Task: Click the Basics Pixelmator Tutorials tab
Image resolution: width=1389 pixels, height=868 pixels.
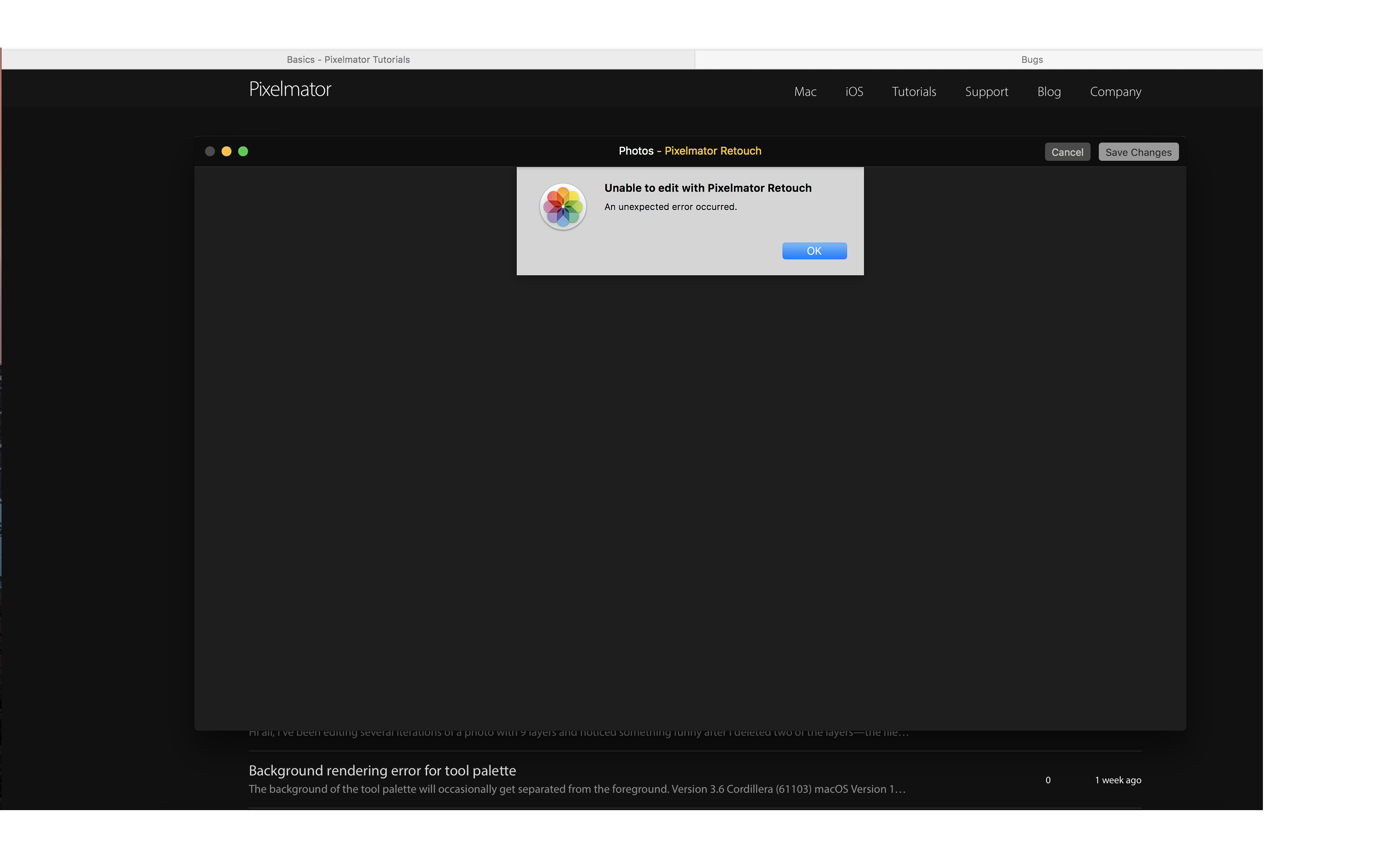Action: tap(349, 59)
